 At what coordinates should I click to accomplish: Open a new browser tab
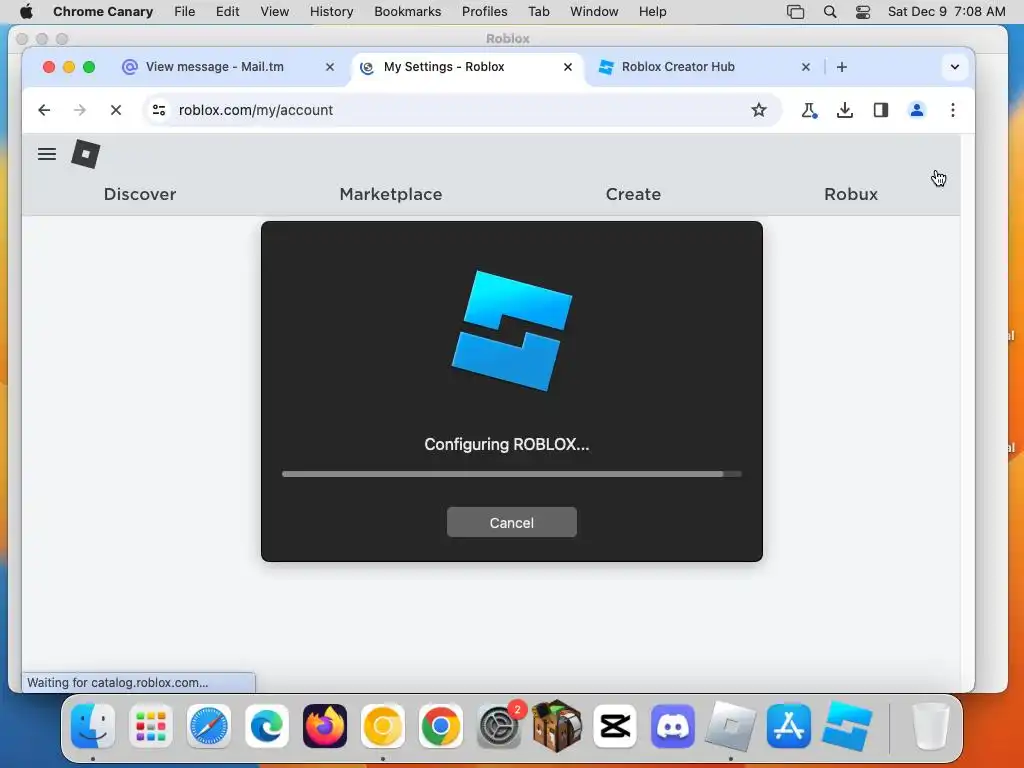[x=842, y=67]
